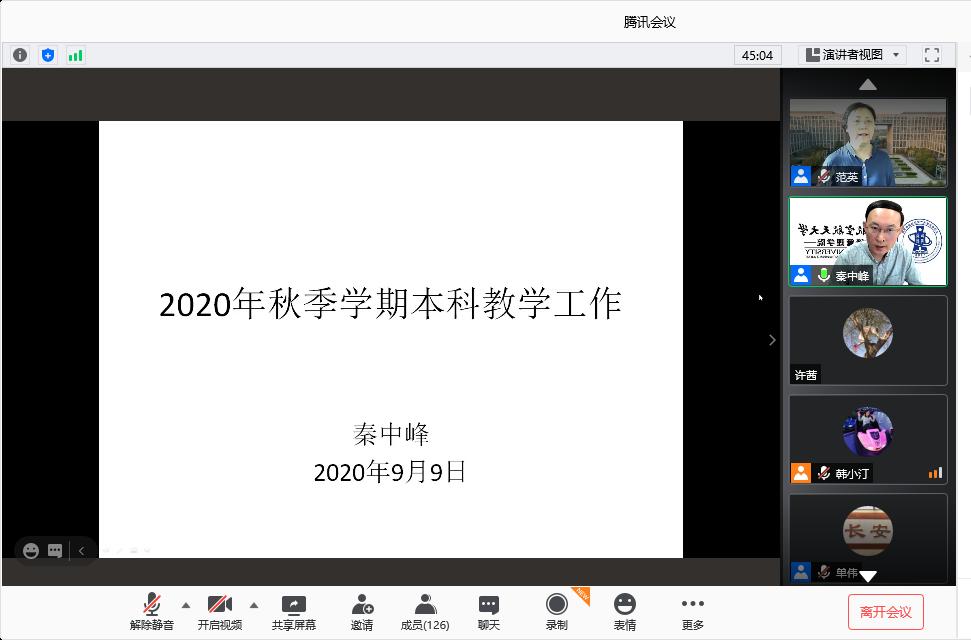Open the 表情 emoji reactions
971x640 pixels.
[x=624, y=612]
